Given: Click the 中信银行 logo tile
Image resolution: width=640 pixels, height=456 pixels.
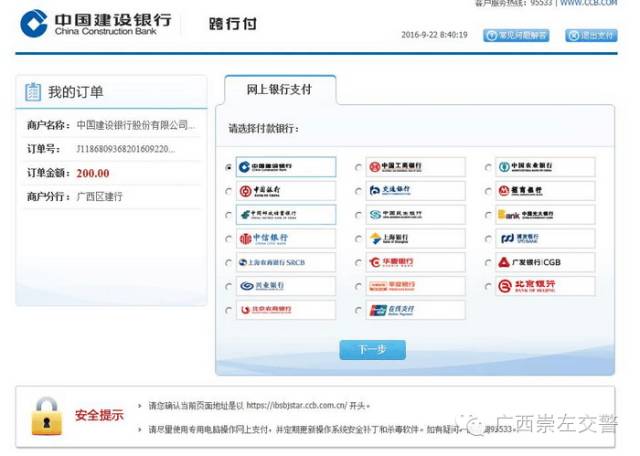Looking at the screenshot, I should [x=286, y=238].
